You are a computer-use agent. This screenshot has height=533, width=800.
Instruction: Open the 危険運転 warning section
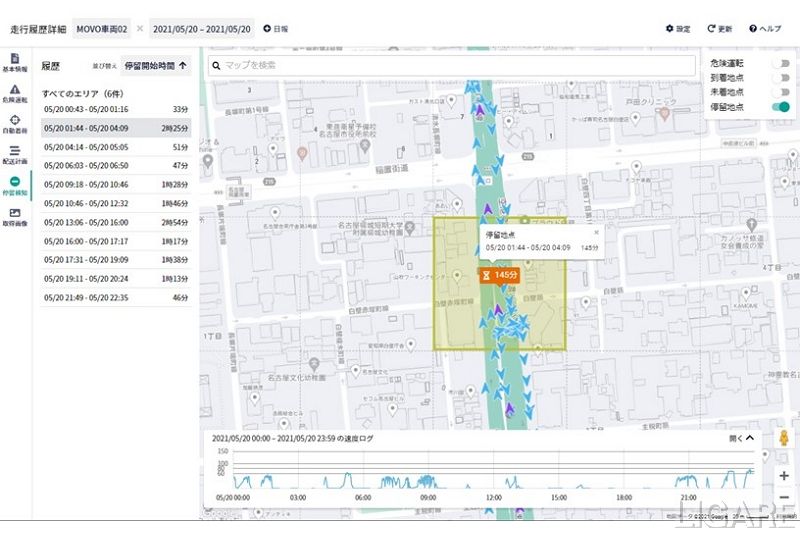(x=15, y=95)
